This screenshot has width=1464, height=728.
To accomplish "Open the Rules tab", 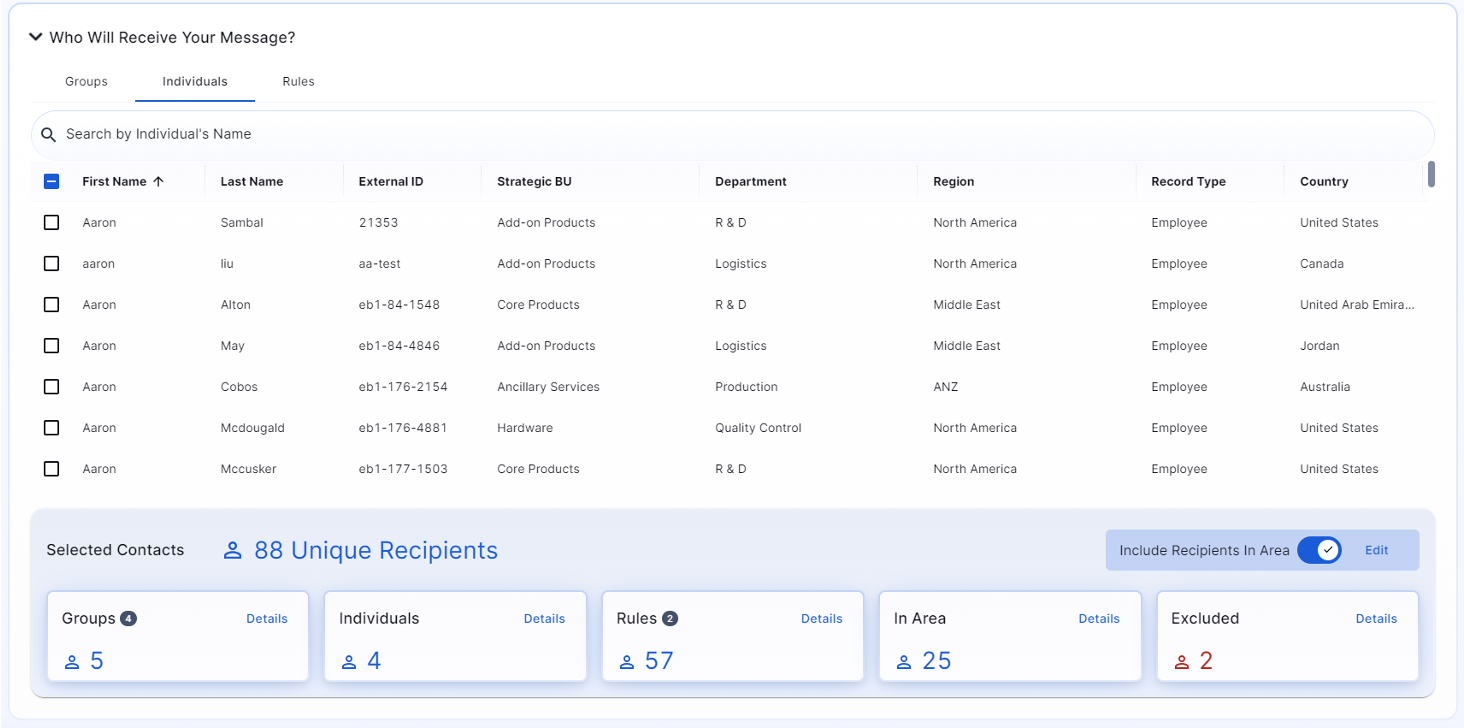I will [298, 82].
